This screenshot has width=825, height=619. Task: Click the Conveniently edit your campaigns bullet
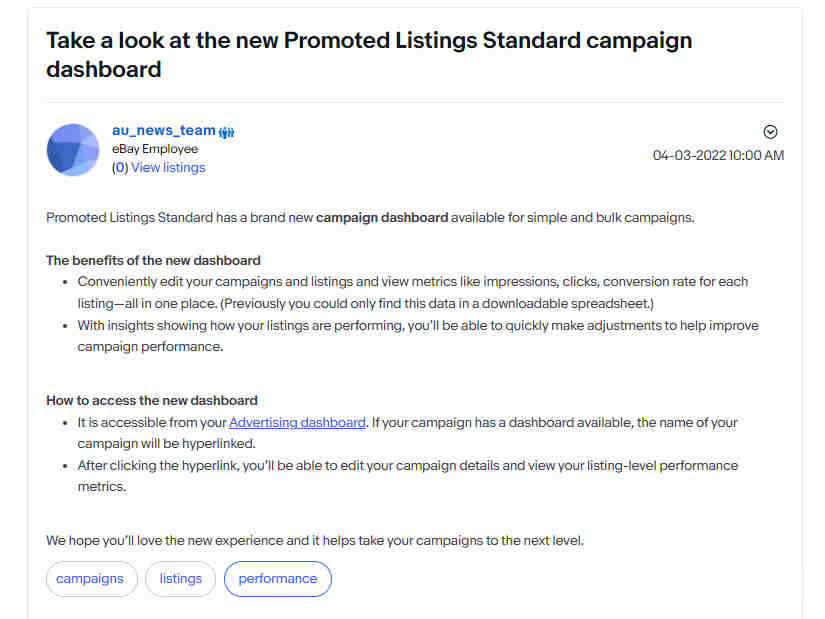click(413, 293)
